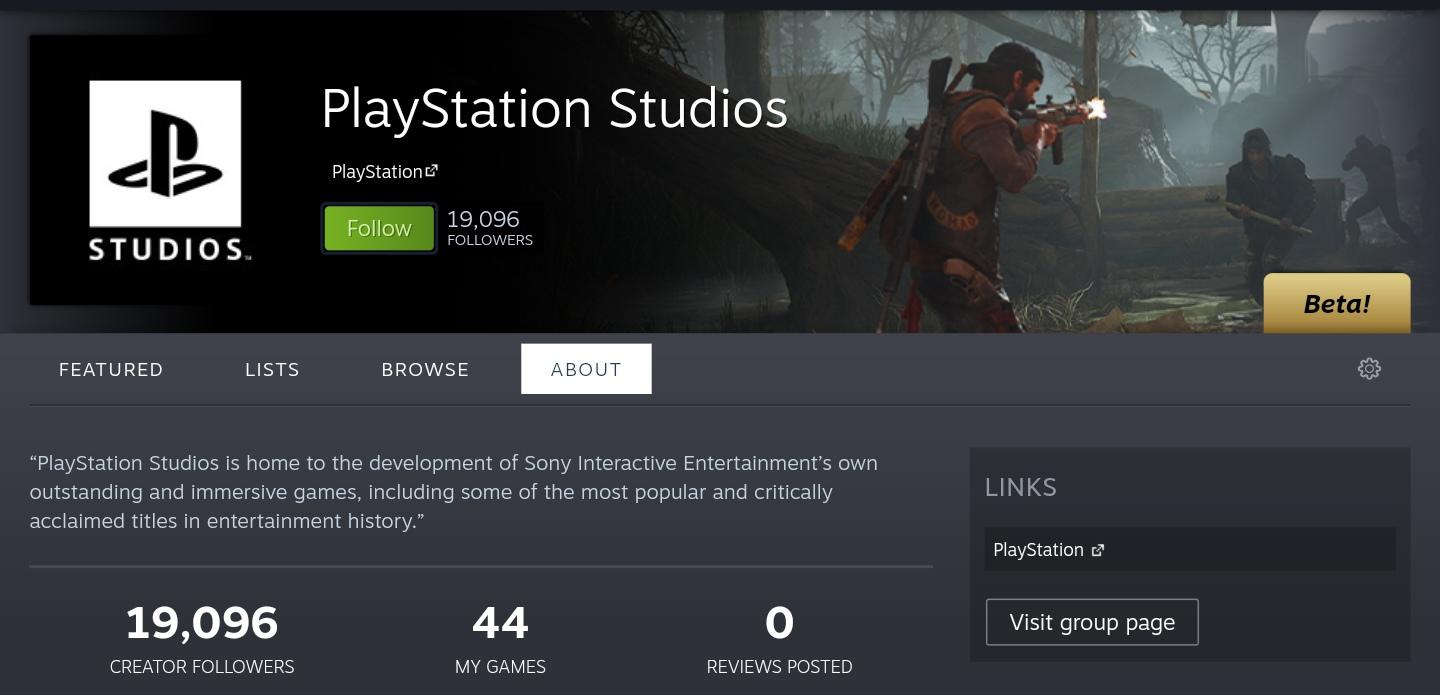The height and width of the screenshot is (695, 1440).
Task: Open the PlayStation link in the LINKS panel
Action: pos(1038,549)
